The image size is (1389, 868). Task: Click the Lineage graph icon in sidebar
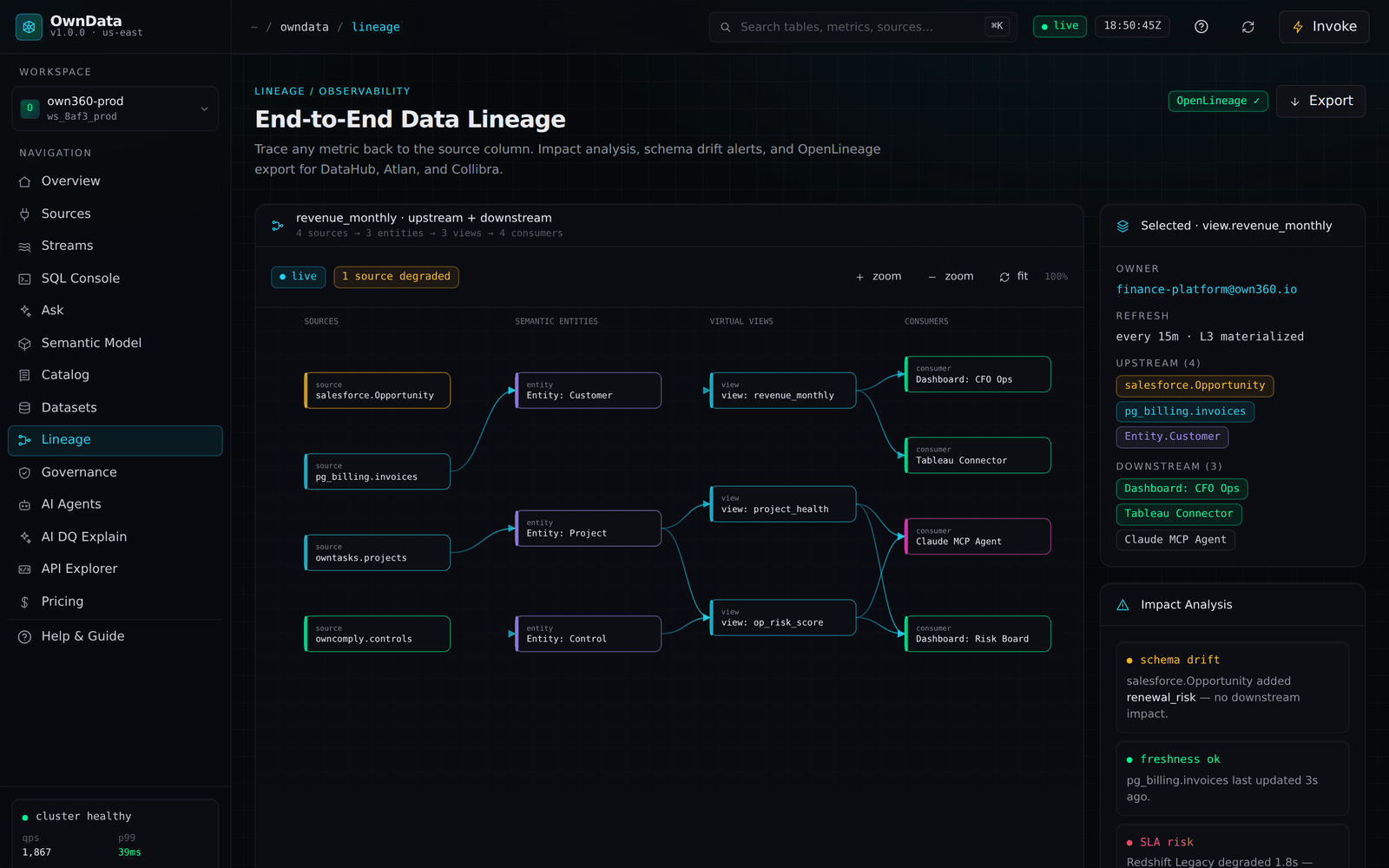coord(24,440)
